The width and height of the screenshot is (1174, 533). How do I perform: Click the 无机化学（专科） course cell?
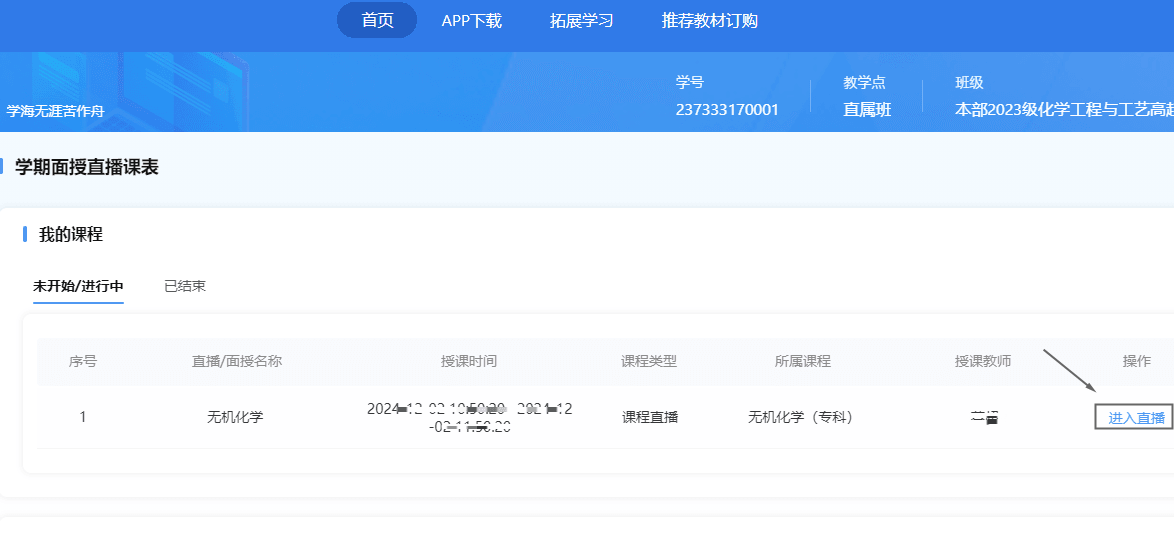point(802,417)
